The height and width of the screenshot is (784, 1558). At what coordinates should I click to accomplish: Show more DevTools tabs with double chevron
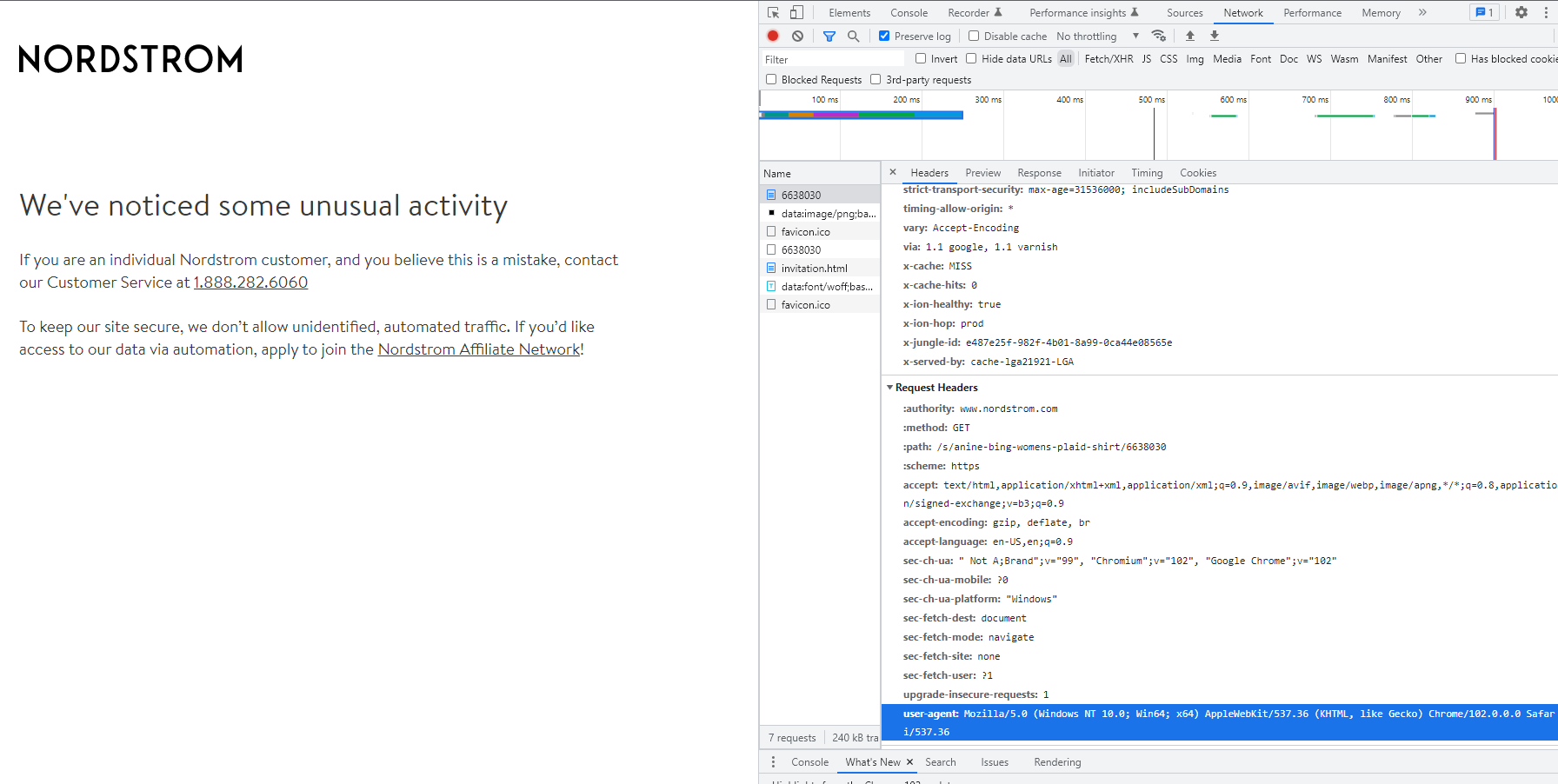pyautogui.click(x=1422, y=12)
